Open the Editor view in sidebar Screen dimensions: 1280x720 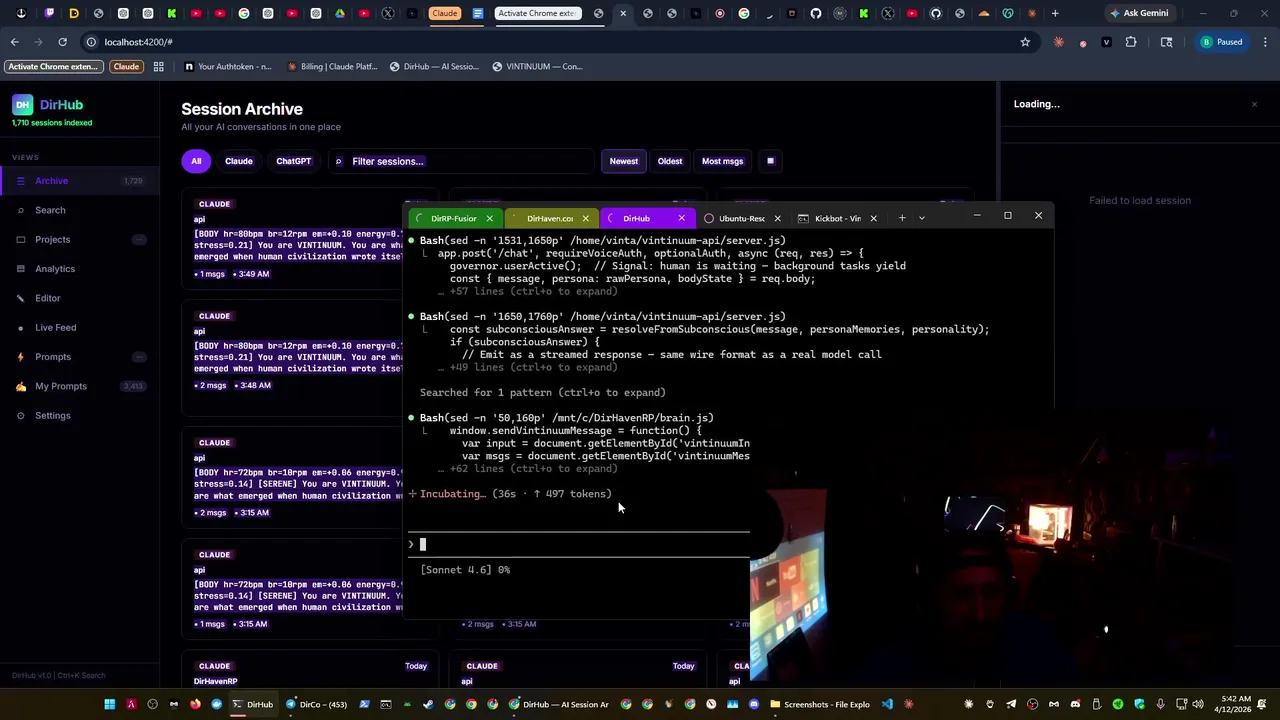coord(79,298)
